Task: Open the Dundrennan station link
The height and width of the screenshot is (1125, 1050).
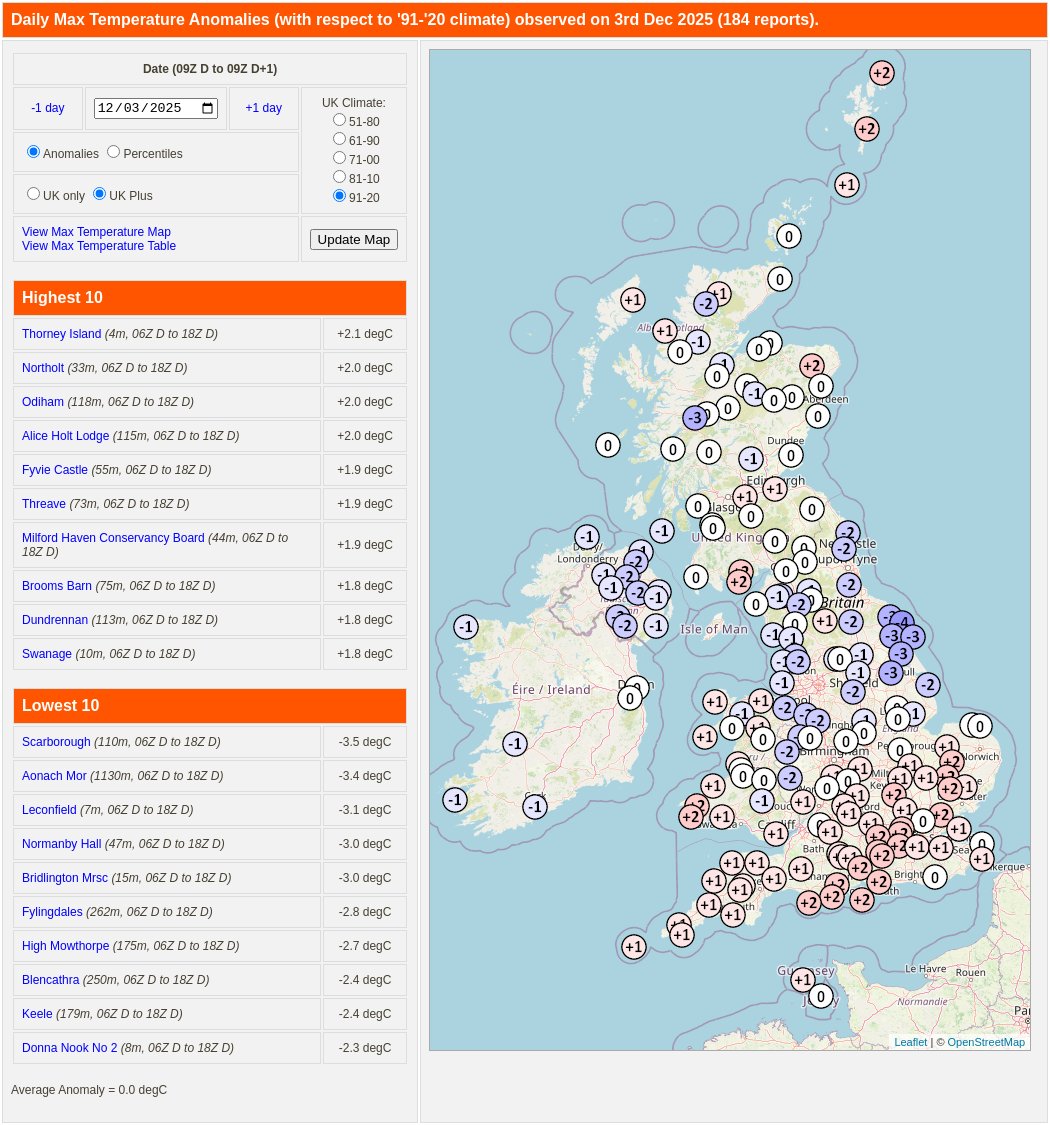Action: tap(55, 620)
